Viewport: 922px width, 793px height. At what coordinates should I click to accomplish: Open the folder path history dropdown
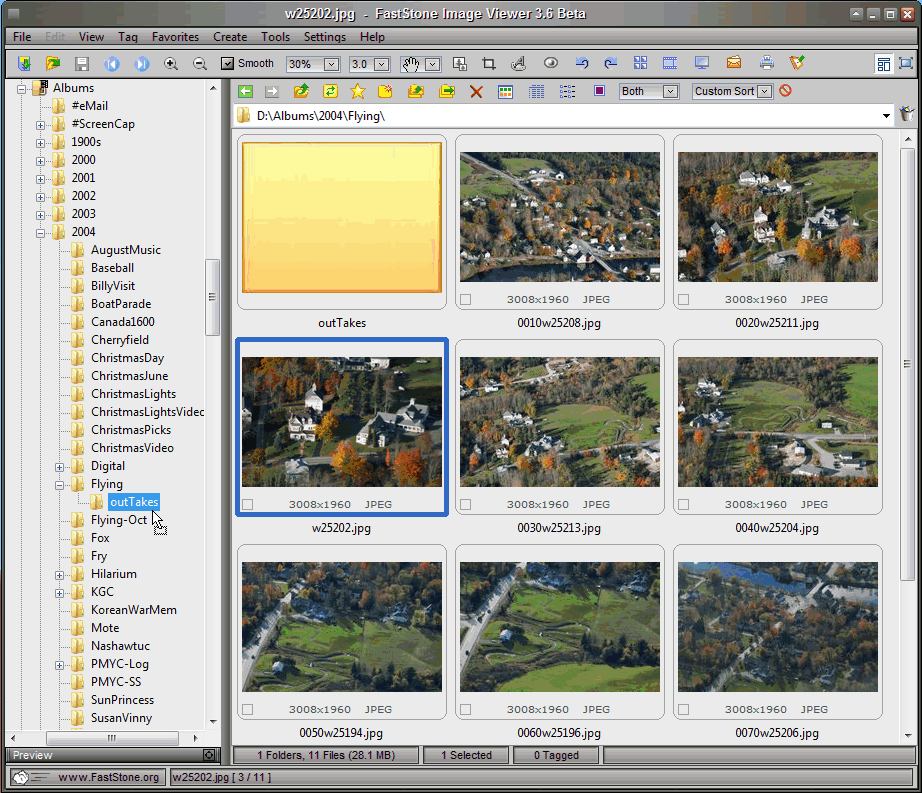886,116
